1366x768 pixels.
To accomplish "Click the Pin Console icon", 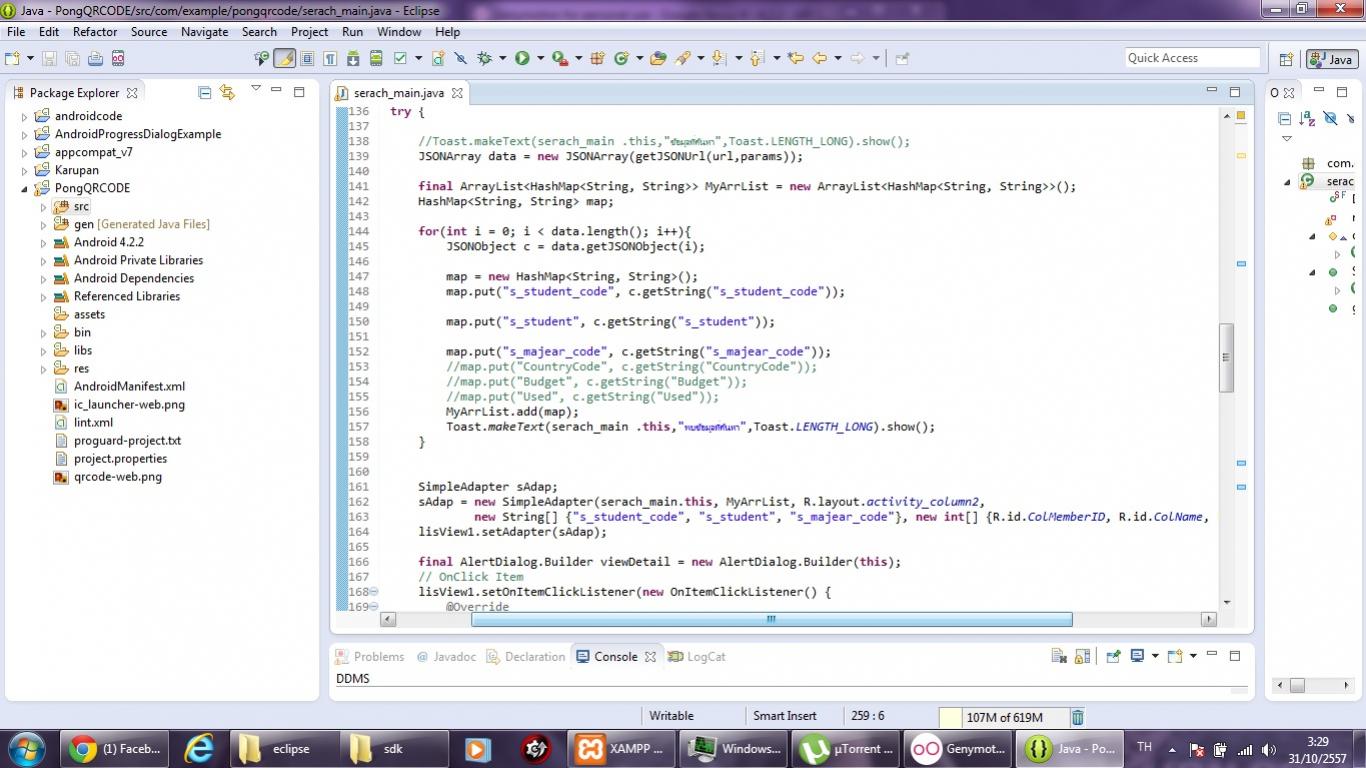I will tap(1112, 656).
